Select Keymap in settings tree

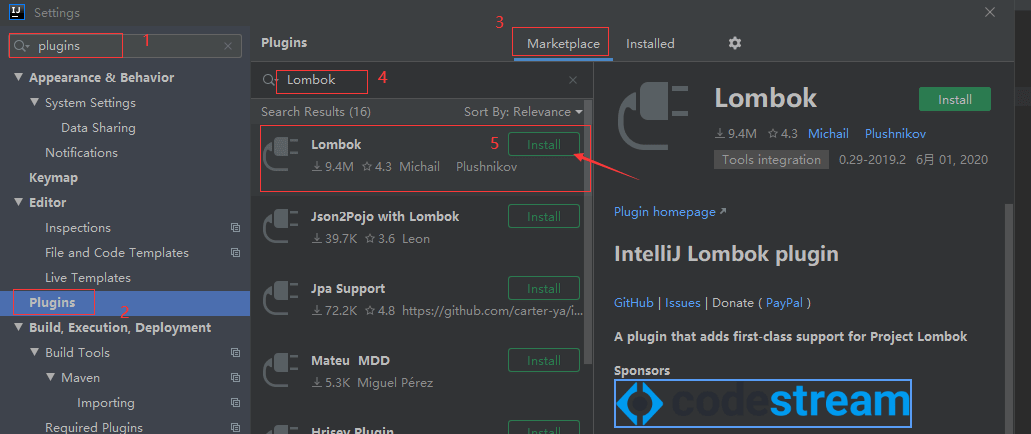[53, 178]
